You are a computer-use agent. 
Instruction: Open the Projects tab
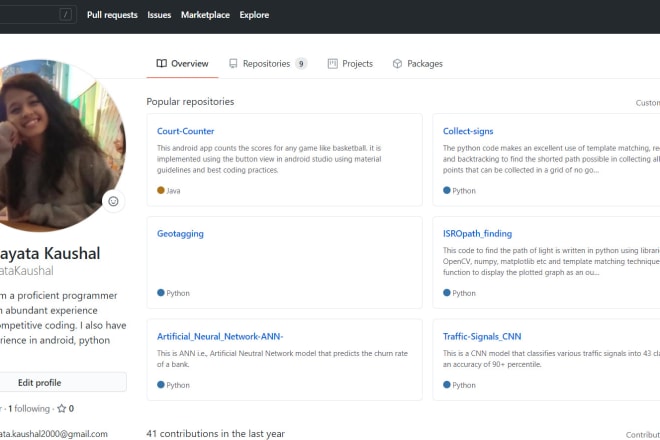tap(350, 64)
